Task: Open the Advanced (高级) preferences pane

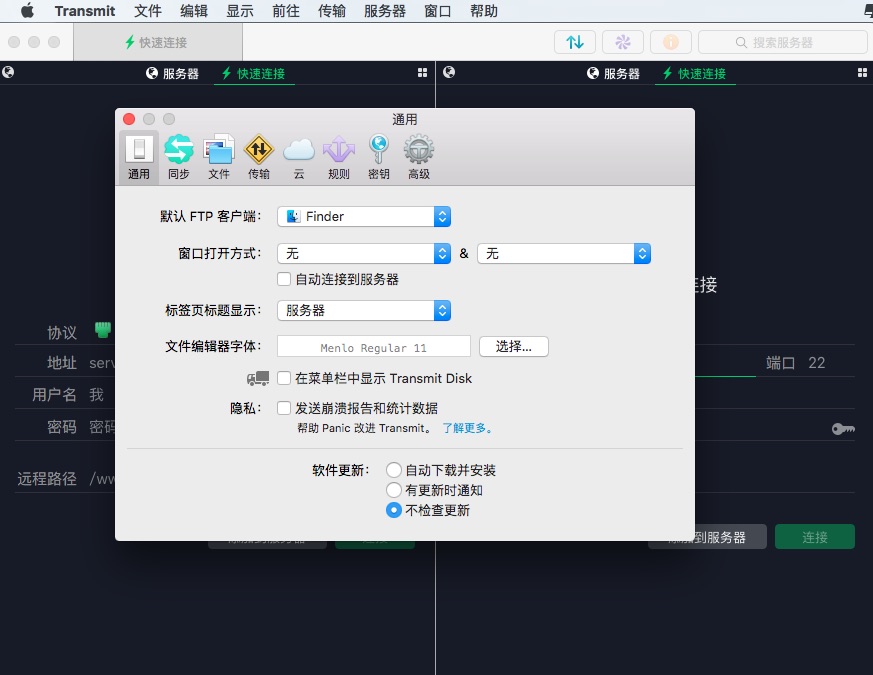Action: click(419, 158)
